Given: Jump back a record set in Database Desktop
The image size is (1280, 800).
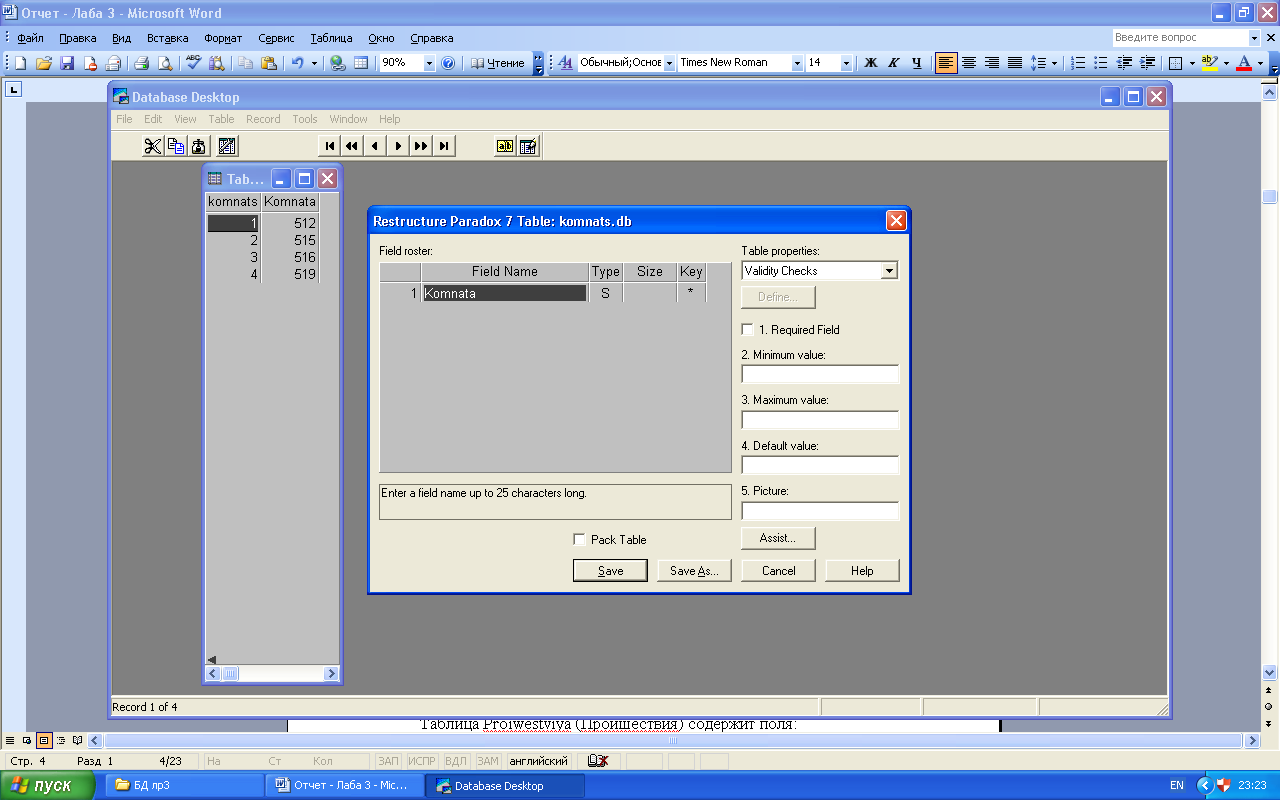Looking at the screenshot, I should tap(352, 146).
